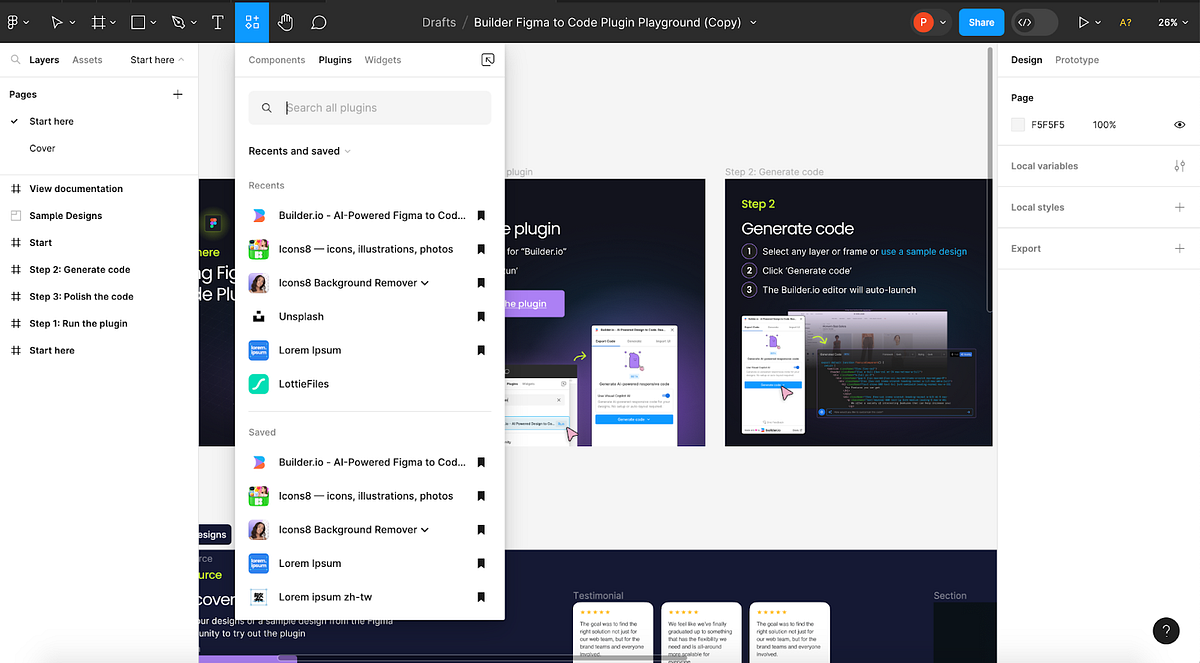The width and height of the screenshot is (1200, 663).
Task: Run Builder.io plugin under Saved
Action: click(x=358, y=462)
